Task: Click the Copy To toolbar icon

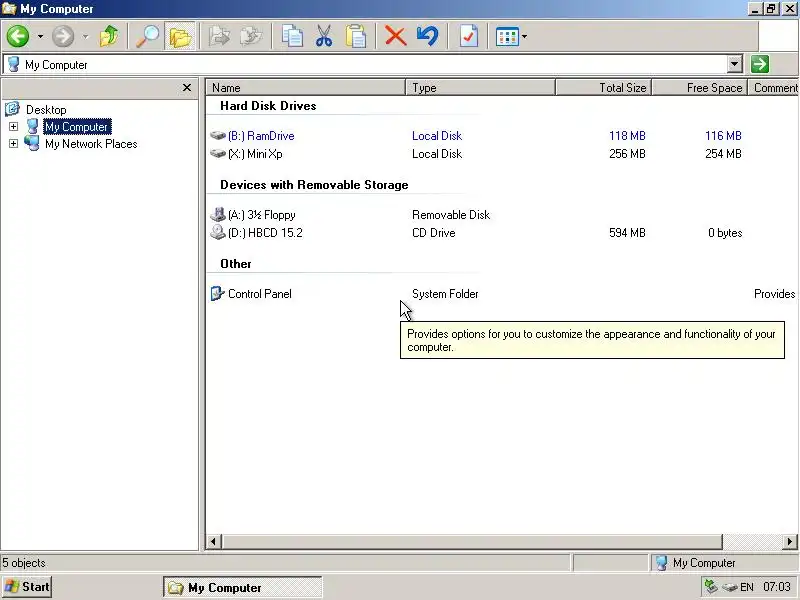Action: click(x=251, y=36)
